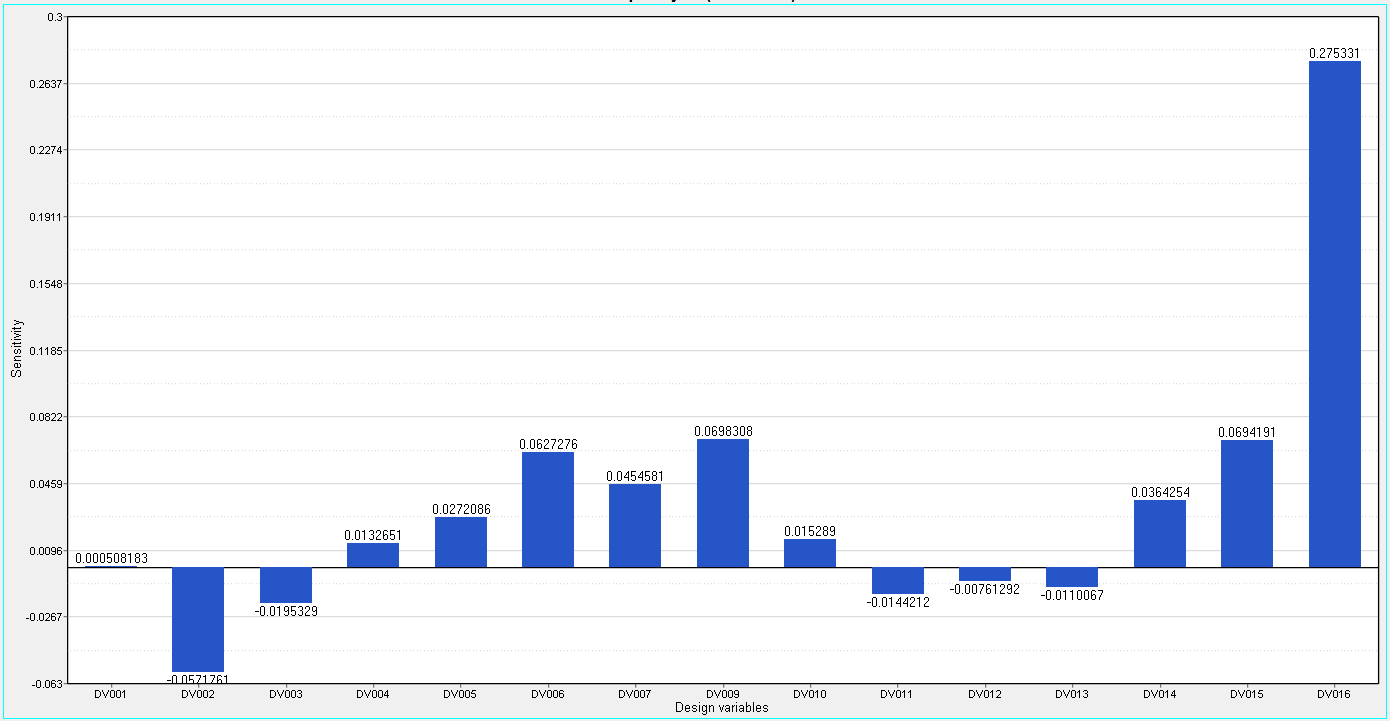Screen dimensions: 1390x721
Task: Click the -0.063 y-axis tick label
Action: pos(47,684)
